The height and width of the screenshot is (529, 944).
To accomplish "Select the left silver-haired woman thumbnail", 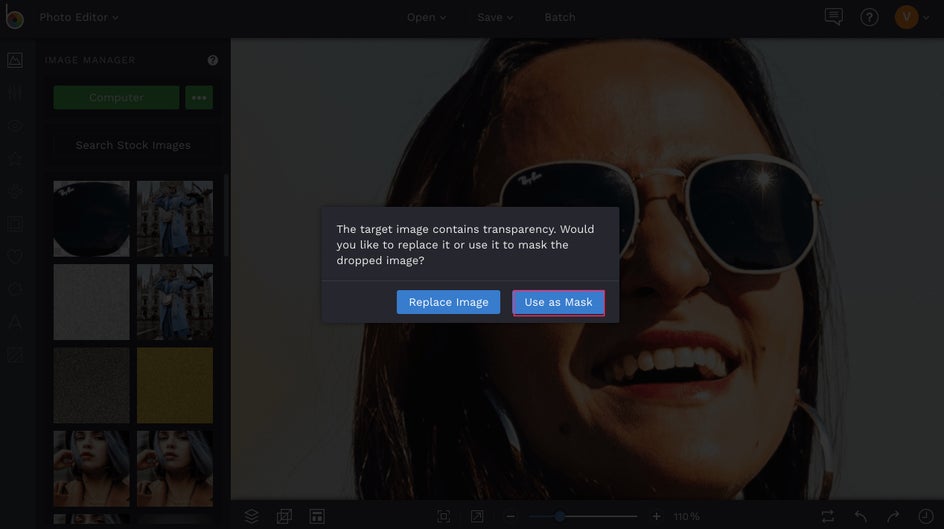I will point(92,468).
